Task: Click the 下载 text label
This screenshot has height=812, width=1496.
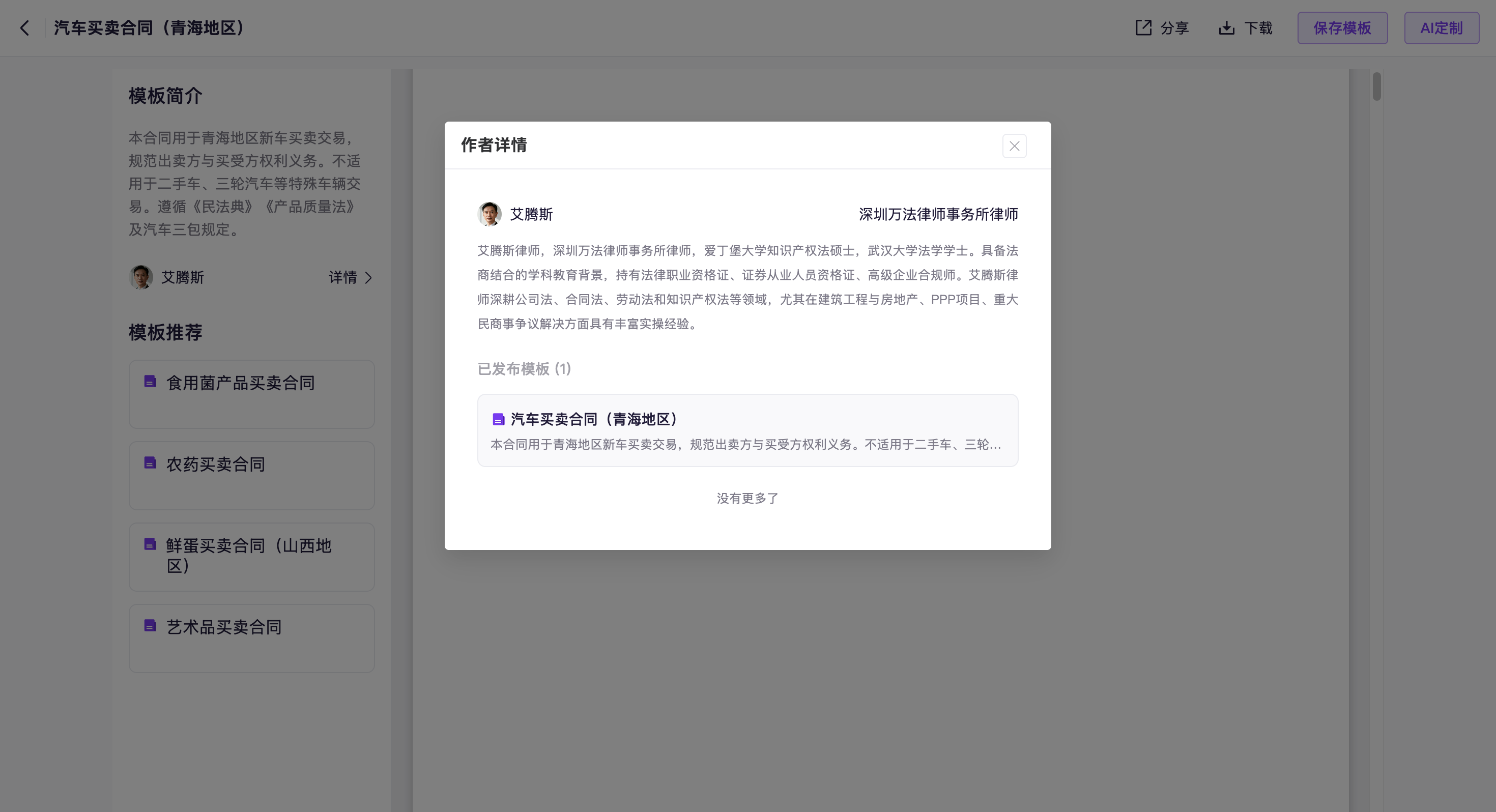Action: point(1258,28)
